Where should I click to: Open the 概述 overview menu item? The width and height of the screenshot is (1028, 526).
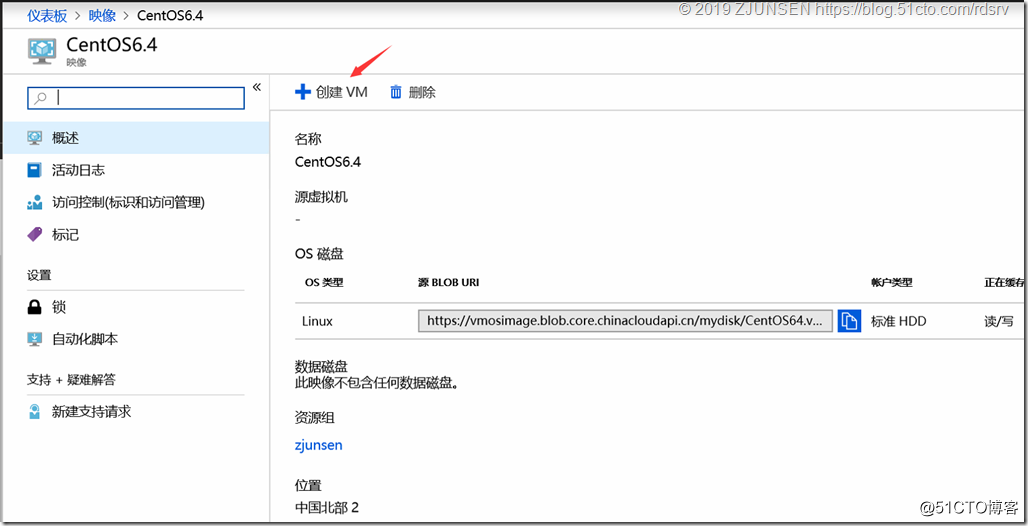pos(134,138)
